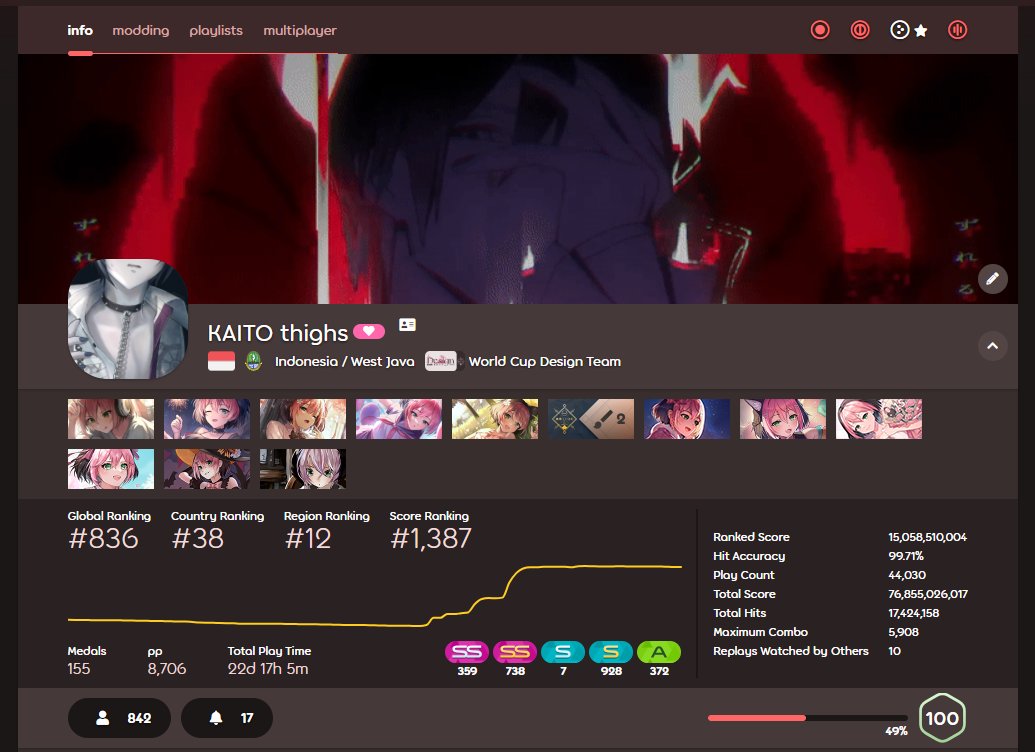Click the Total Hits value 17,424,158

point(914,613)
